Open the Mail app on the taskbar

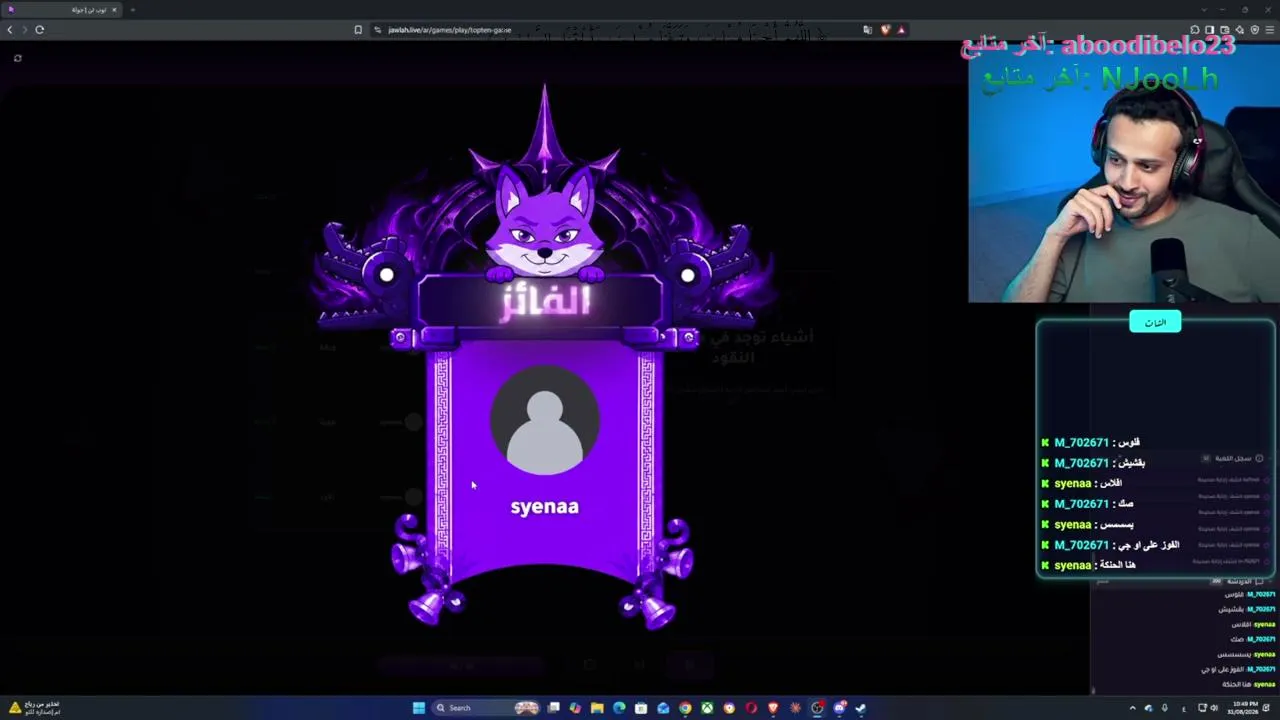[663, 708]
